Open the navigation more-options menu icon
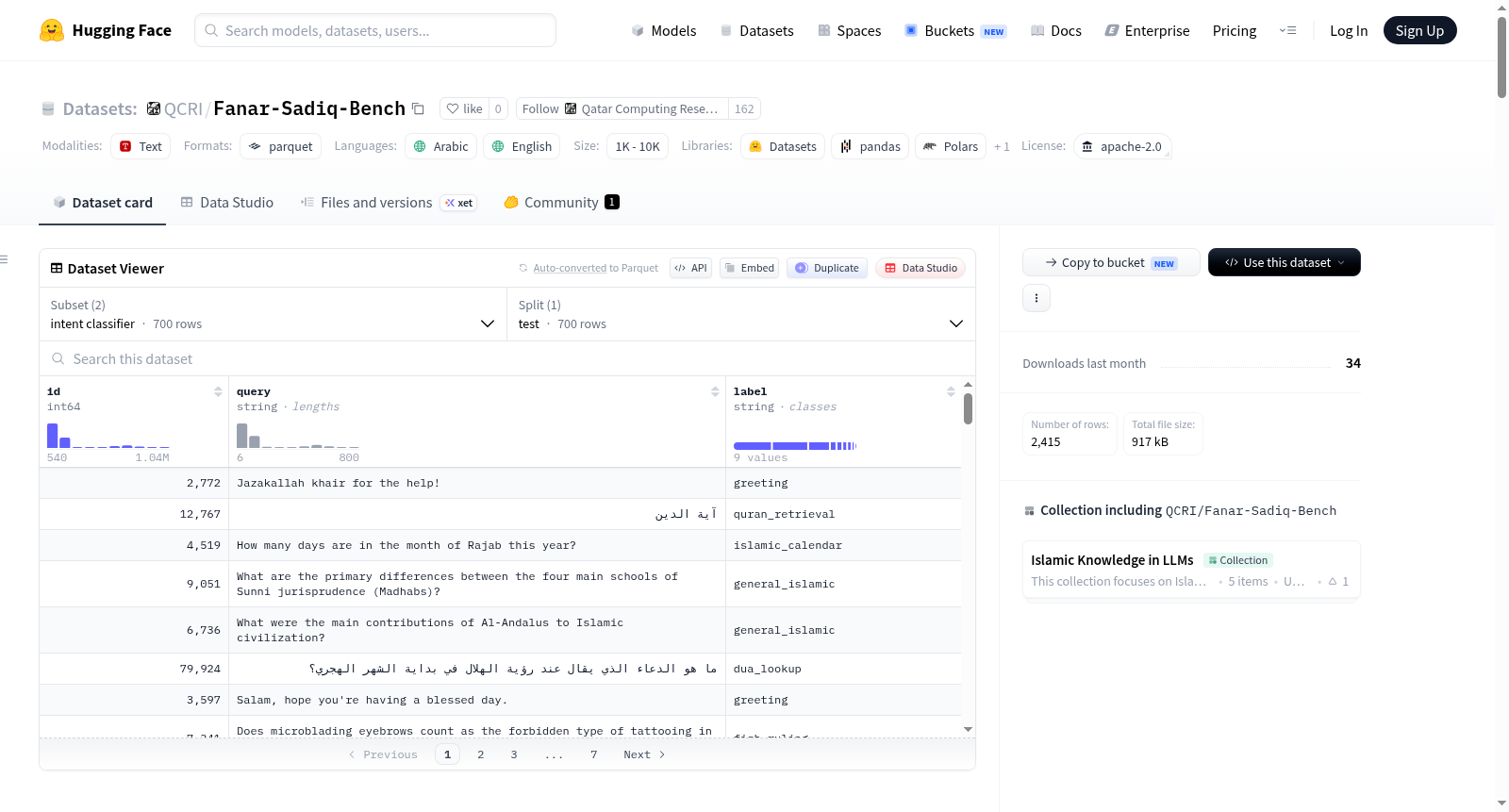This screenshot has width=1509, height=812. click(1287, 30)
